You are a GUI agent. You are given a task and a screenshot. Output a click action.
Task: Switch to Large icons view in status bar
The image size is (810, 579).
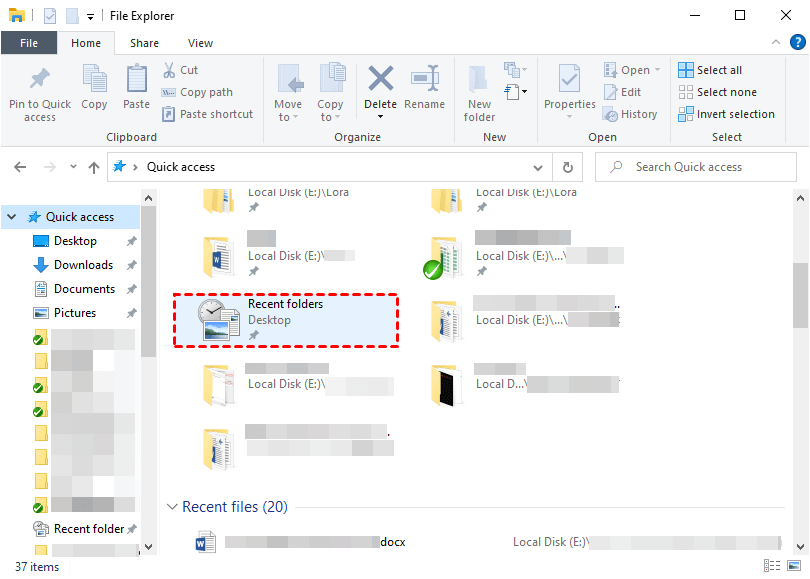coord(794,566)
